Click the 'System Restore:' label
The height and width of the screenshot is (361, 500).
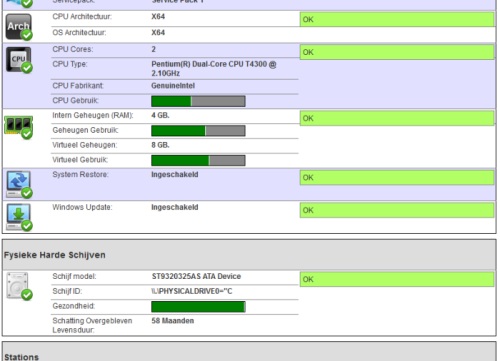[81, 175]
